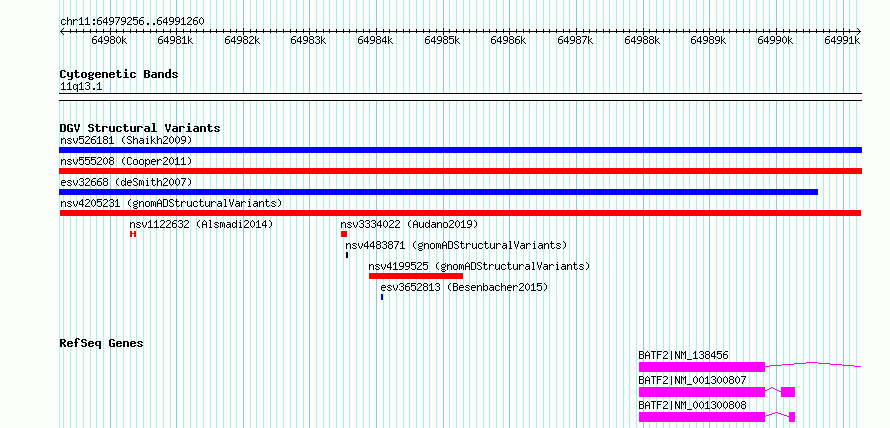Open nsv4205231 (gnomADStructuralVariants) label
The image size is (890, 428).
tap(171, 203)
